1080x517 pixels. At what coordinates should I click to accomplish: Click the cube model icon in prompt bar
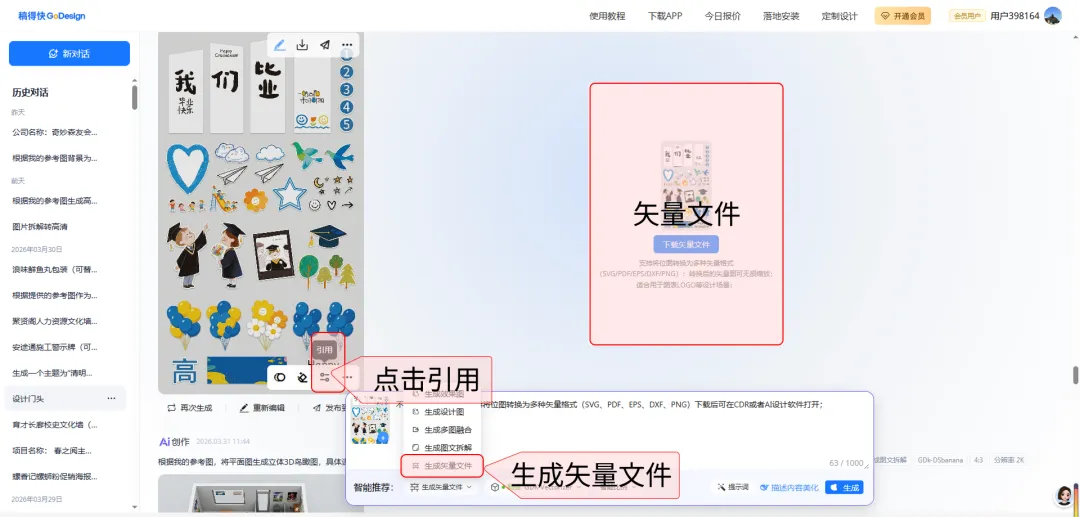click(495, 487)
